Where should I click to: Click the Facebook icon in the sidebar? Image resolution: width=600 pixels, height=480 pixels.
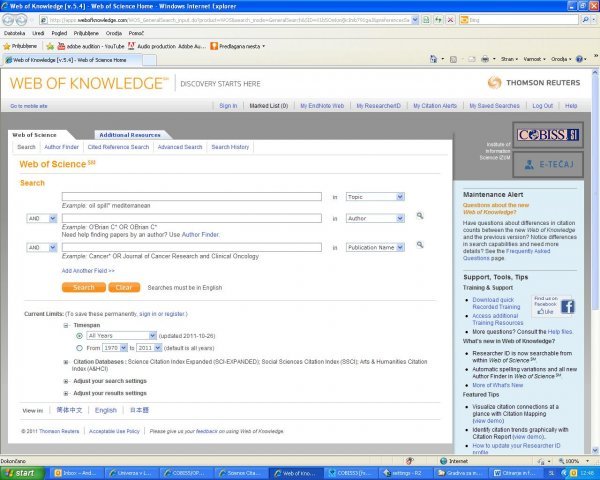point(567,307)
